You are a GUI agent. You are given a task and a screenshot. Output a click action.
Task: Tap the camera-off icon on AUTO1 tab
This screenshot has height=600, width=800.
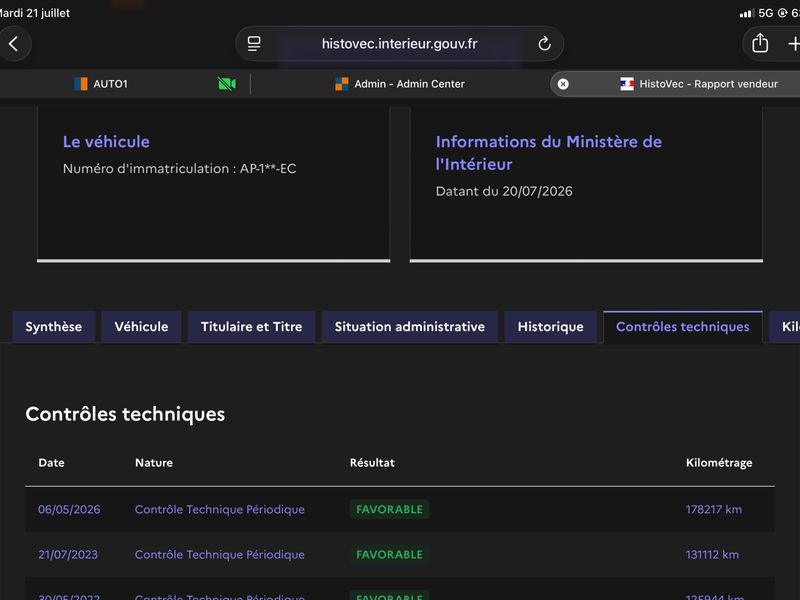[x=227, y=84]
